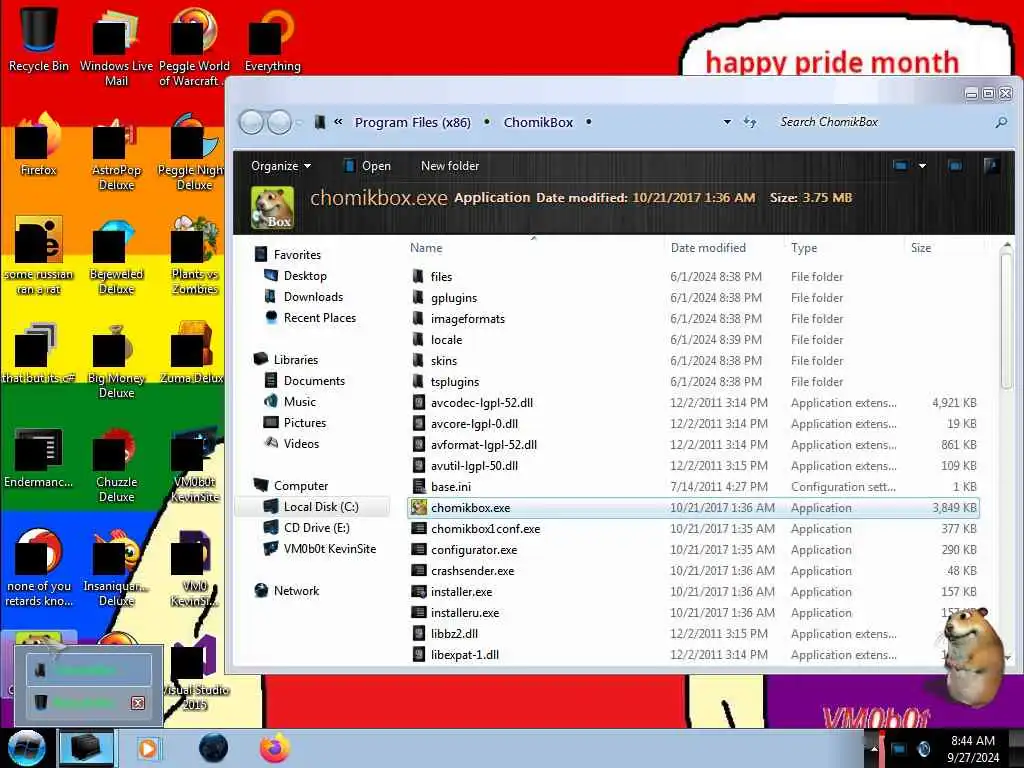This screenshot has width=1024, height=768.
Task: Sort by the Date modified column
Action: coord(708,248)
